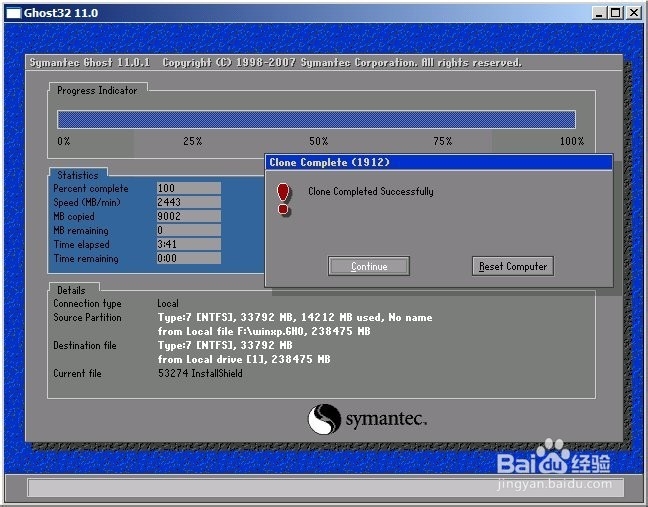Click the 'Statistics' group label
This screenshot has width=648, height=507.
click(x=78, y=175)
